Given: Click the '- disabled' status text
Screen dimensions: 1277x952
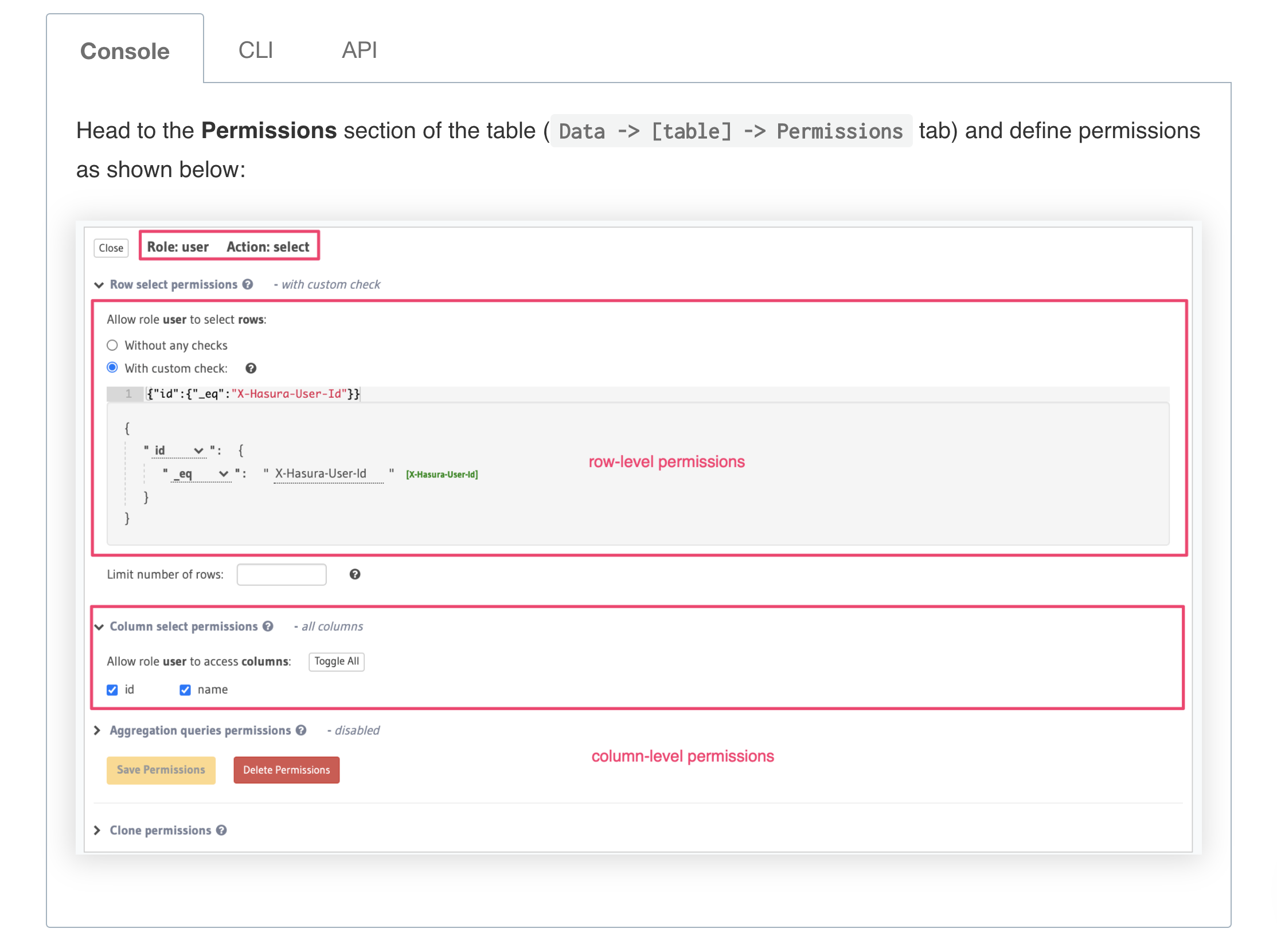Looking at the screenshot, I should click(353, 731).
